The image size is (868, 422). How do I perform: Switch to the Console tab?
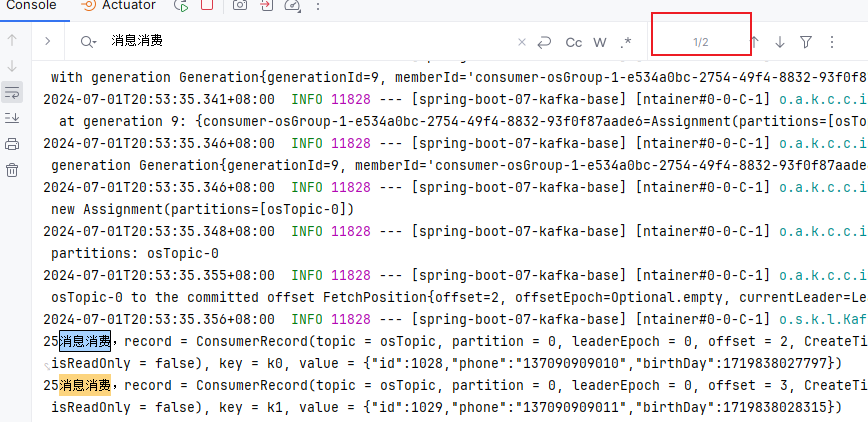(x=31, y=6)
